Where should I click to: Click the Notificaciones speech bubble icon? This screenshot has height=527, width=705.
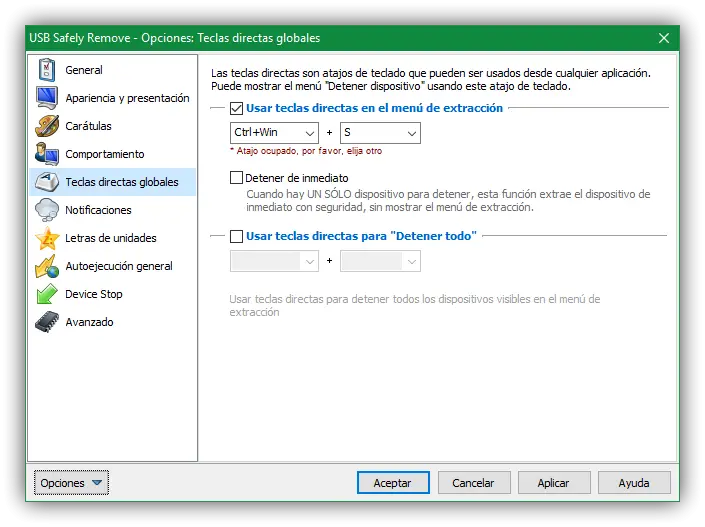tap(47, 210)
